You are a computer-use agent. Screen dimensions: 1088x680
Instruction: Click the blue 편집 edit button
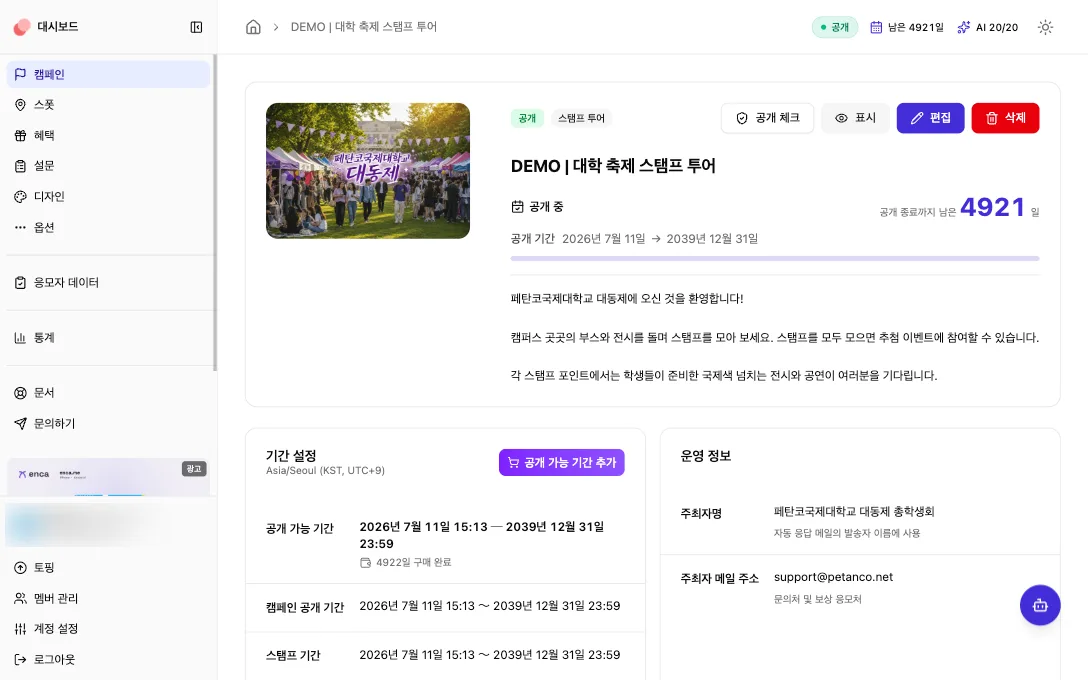930,118
